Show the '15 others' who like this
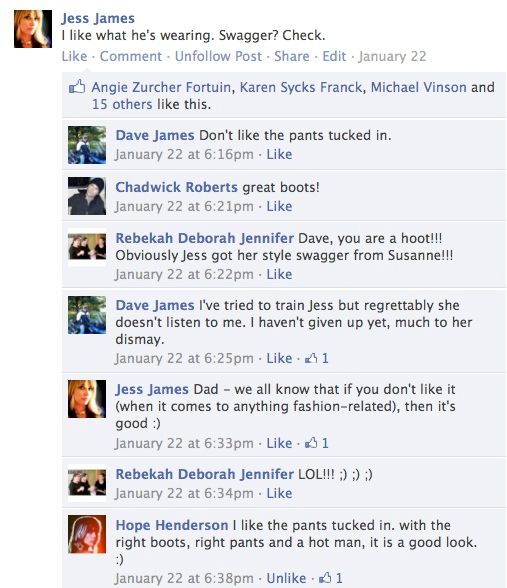This screenshot has height=588, width=507. point(122,104)
